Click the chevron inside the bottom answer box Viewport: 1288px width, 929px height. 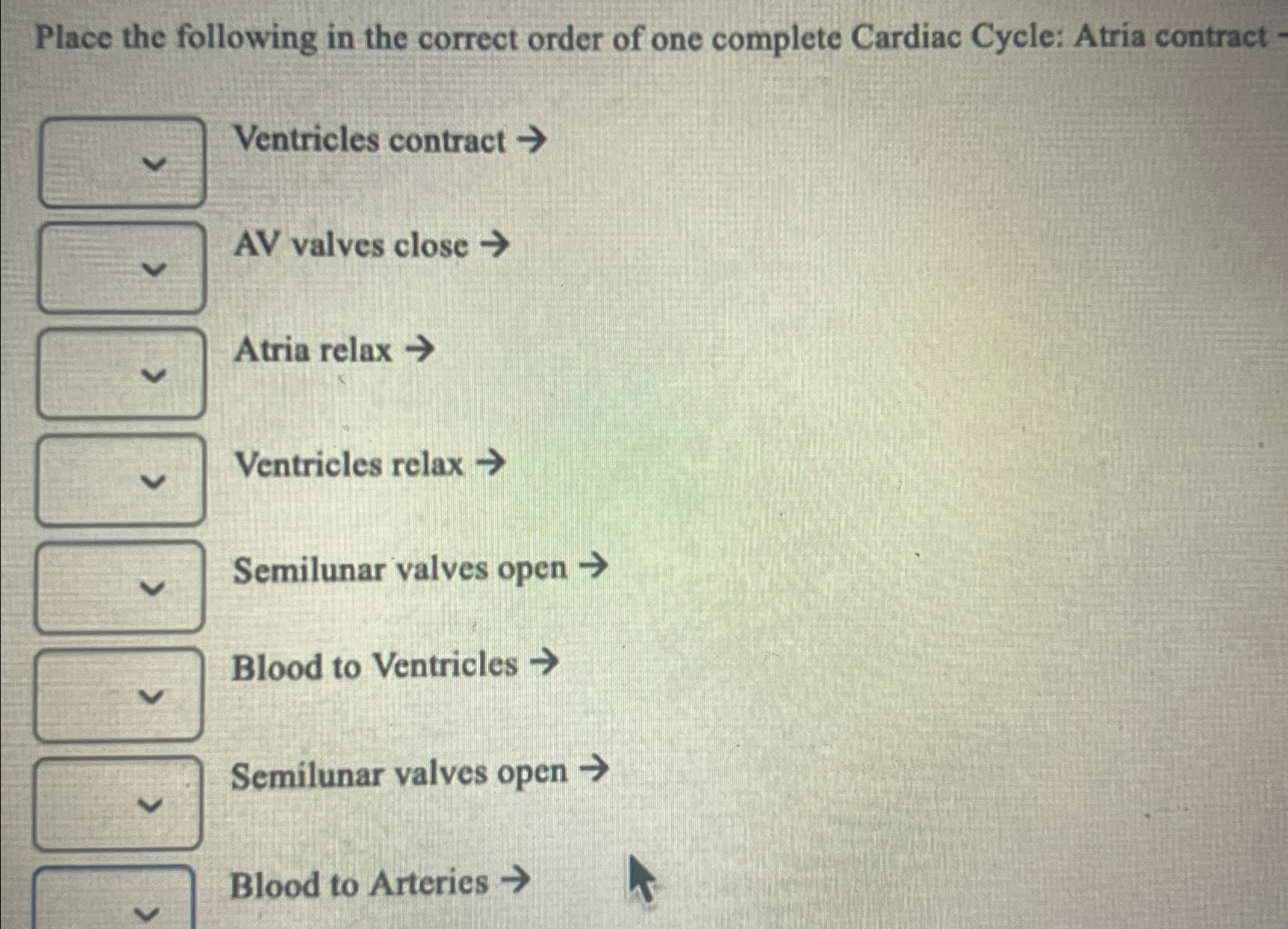click(148, 912)
